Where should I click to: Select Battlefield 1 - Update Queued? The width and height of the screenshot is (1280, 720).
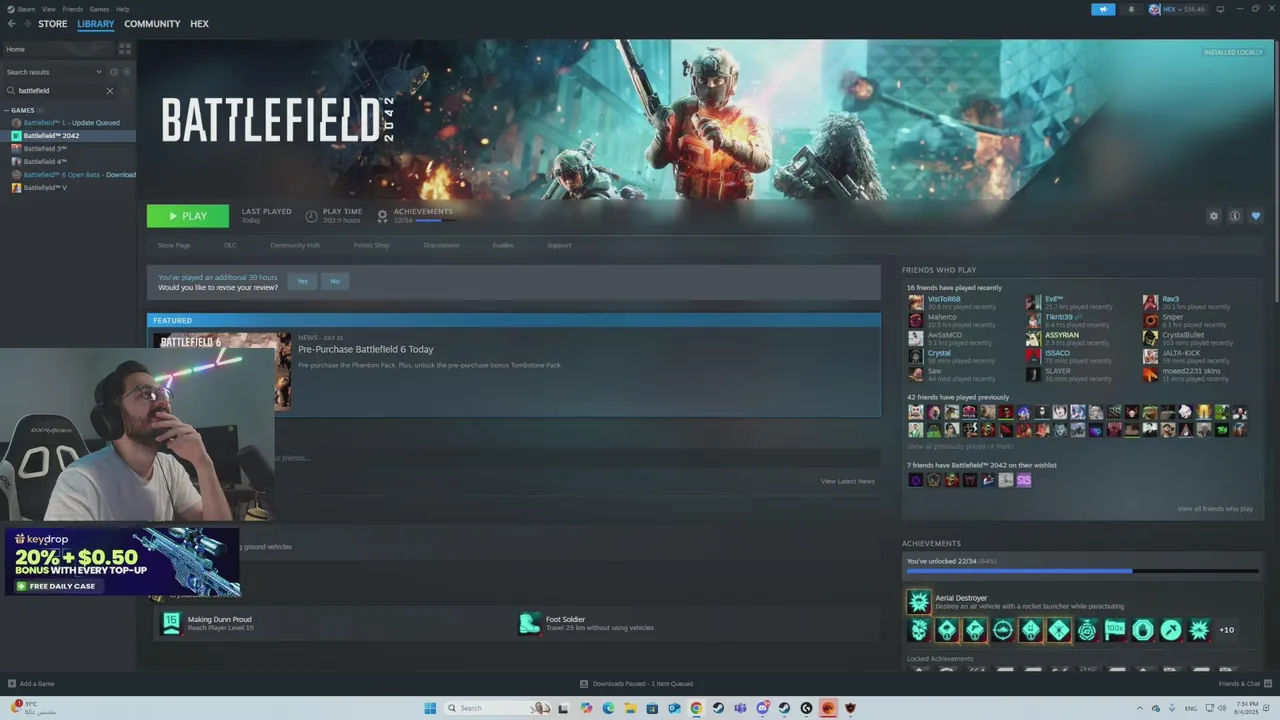pyautogui.click(x=68, y=123)
